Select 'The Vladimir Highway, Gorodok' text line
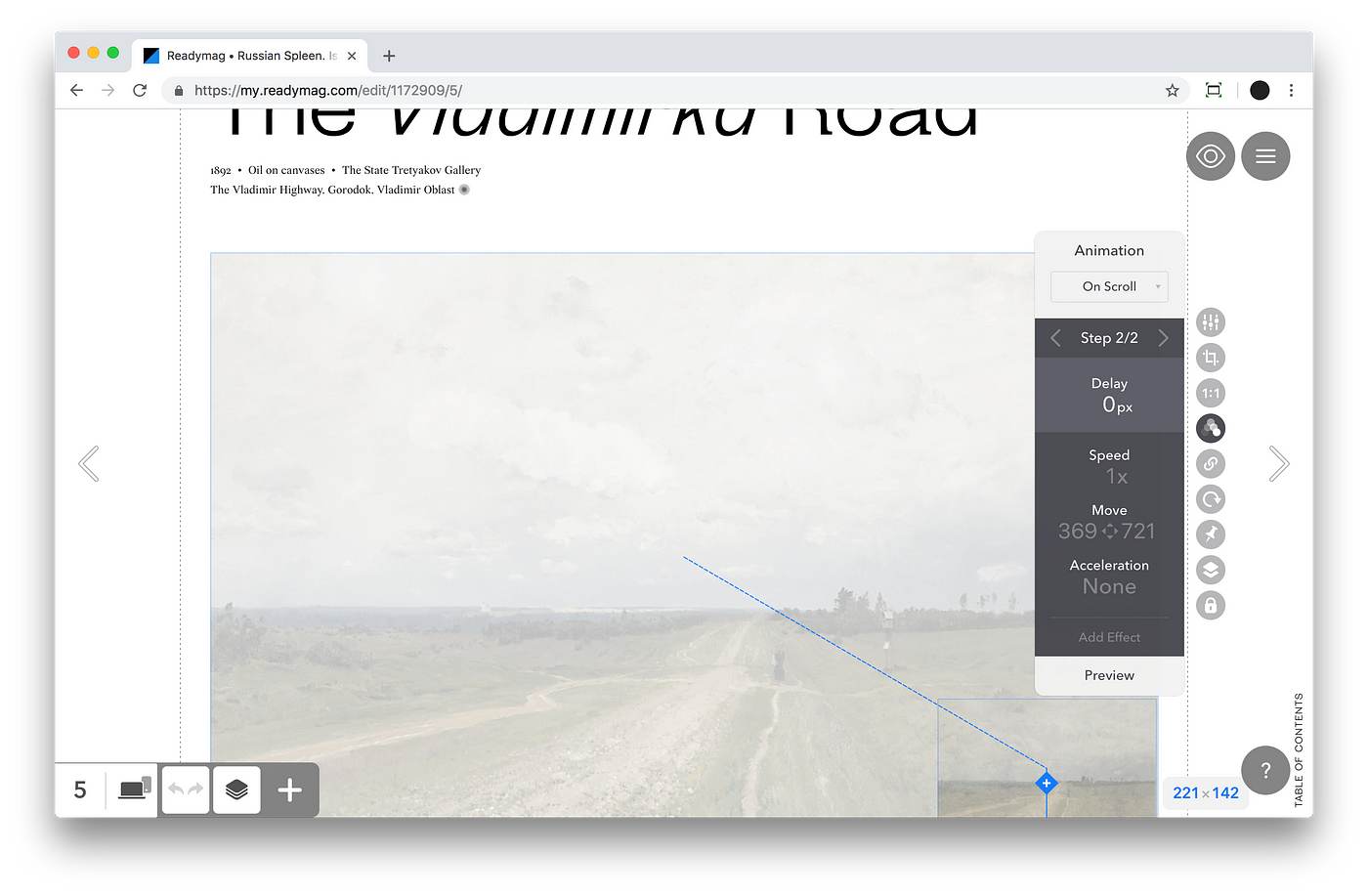Image resolution: width=1368 pixels, height=896 pixels. 332,190
